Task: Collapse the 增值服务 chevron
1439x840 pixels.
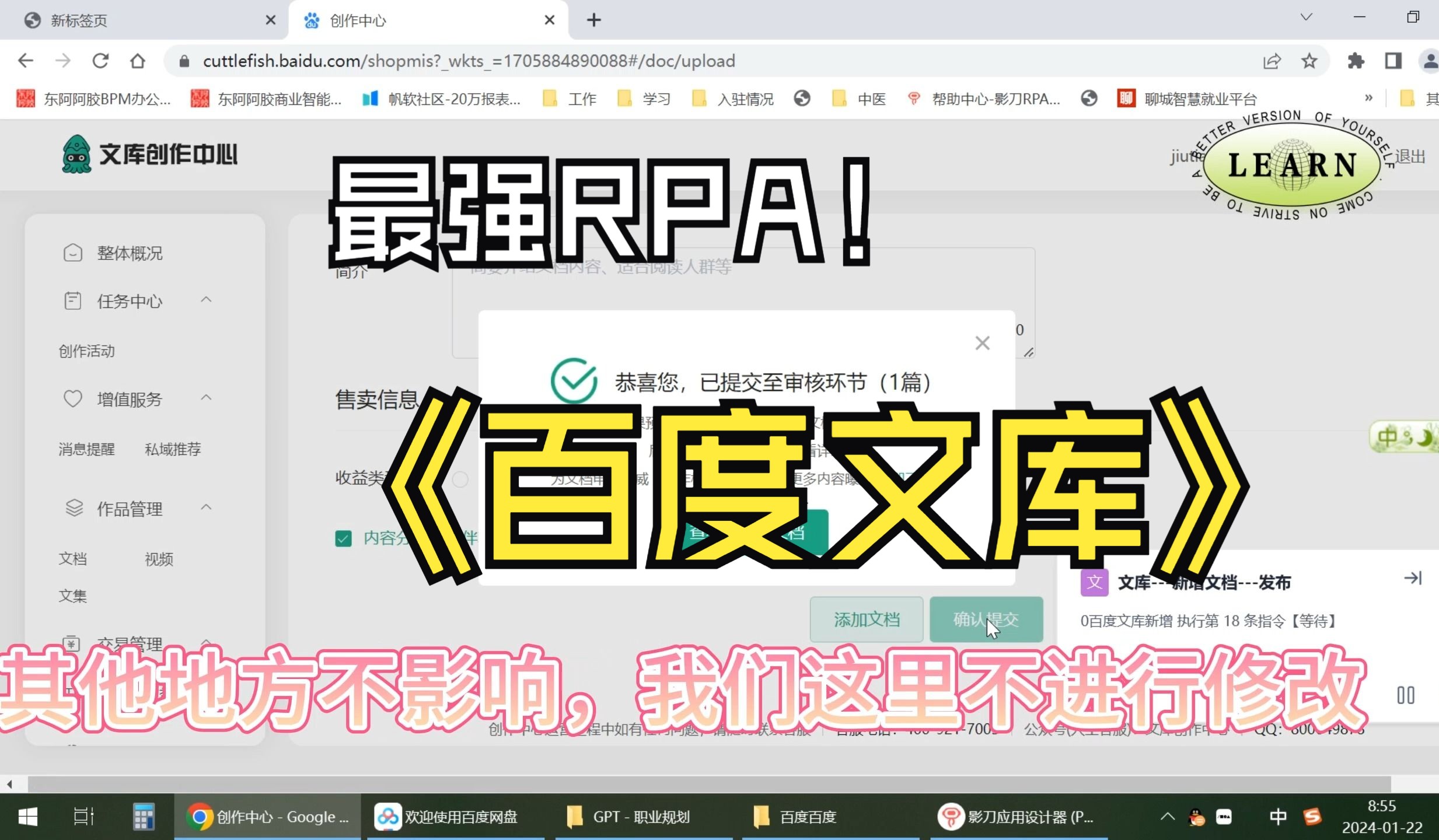Action: point(206,398)
